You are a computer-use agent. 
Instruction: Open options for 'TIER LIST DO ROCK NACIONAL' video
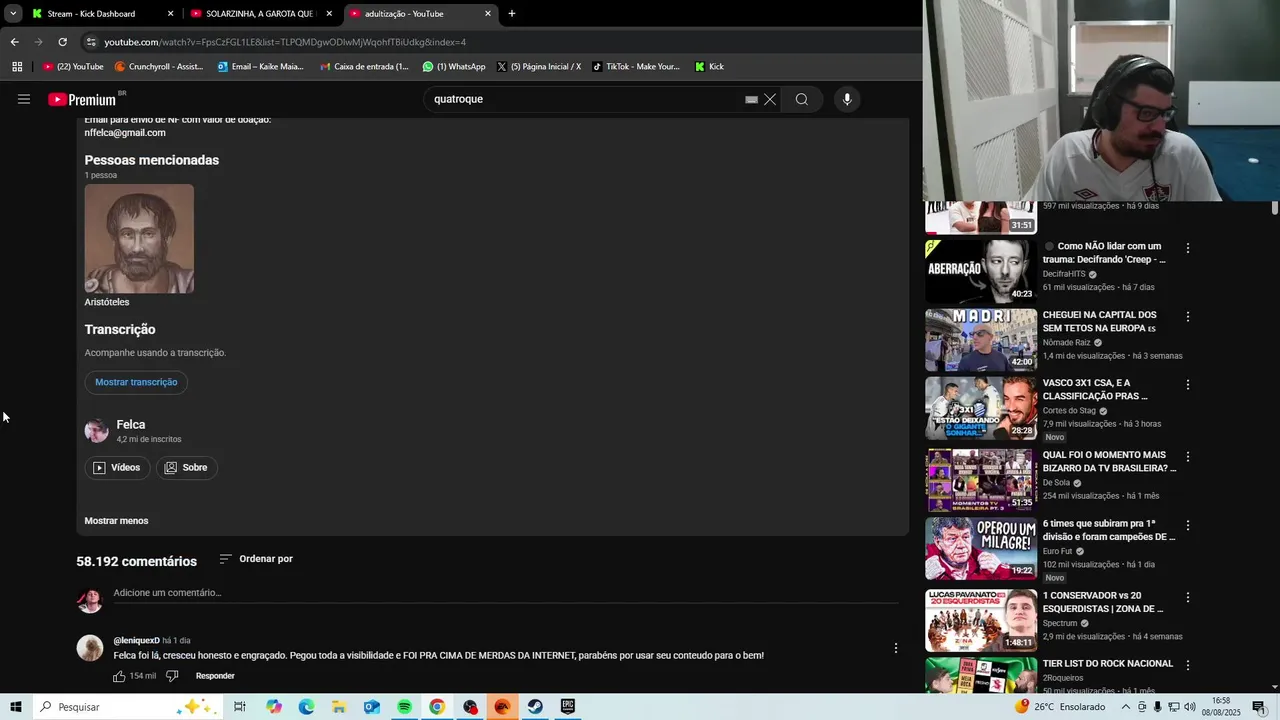click(x=1188, y=666)
